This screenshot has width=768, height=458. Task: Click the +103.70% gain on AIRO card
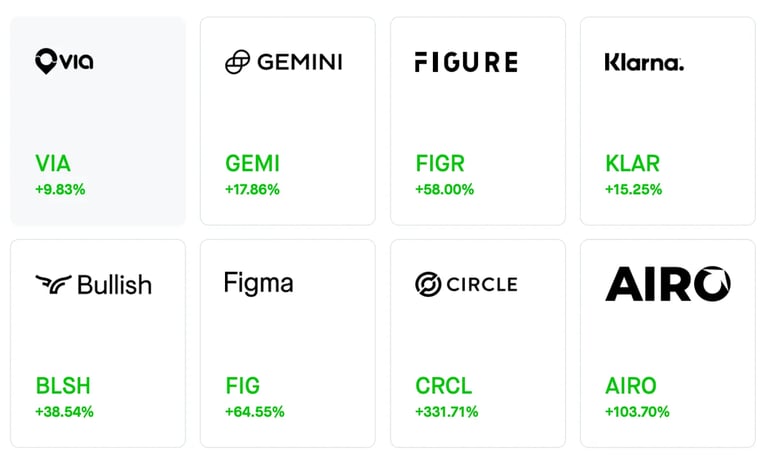pos(637,412)
